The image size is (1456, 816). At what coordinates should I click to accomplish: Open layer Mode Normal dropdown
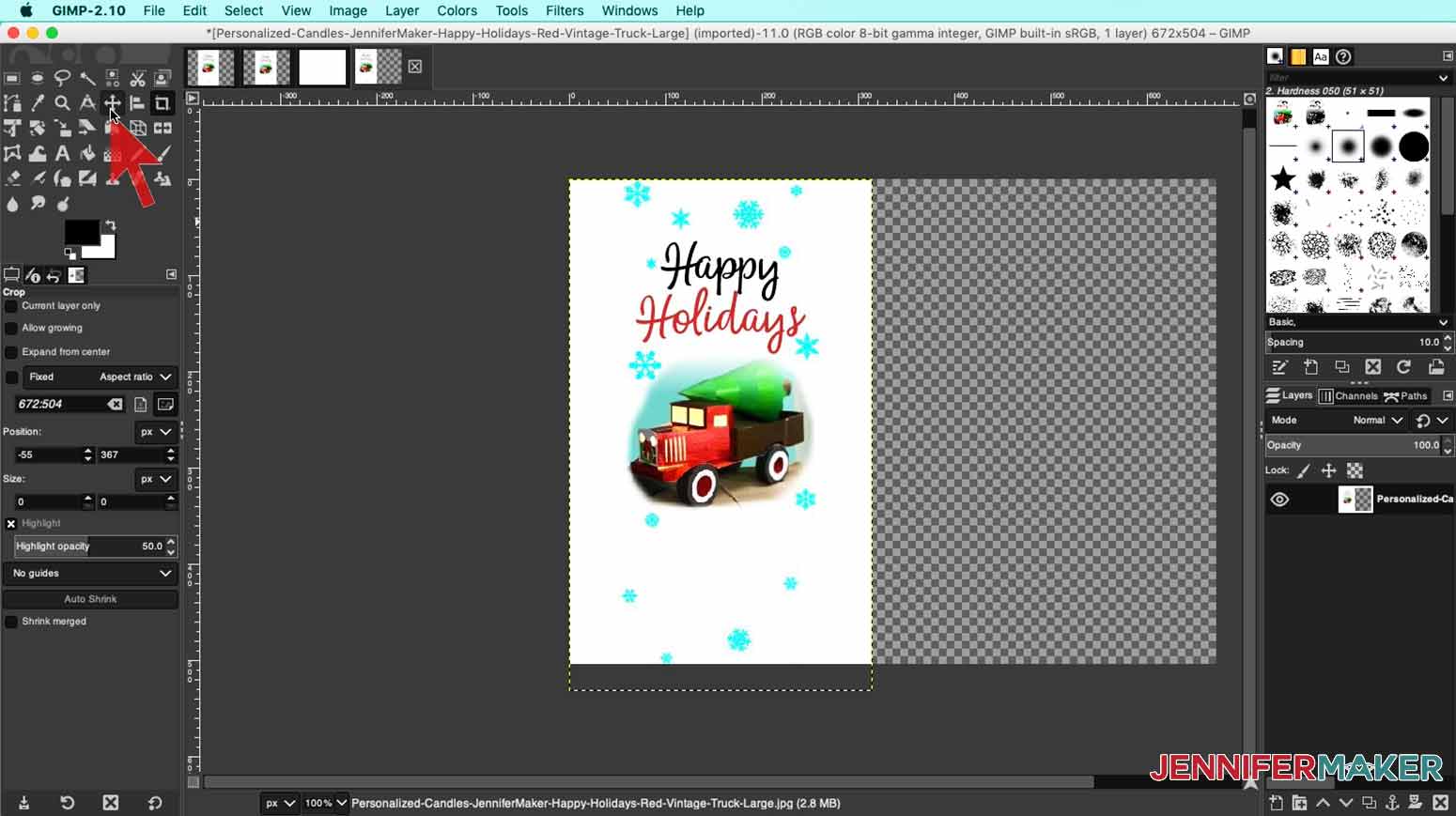(x=1337, y=420)
